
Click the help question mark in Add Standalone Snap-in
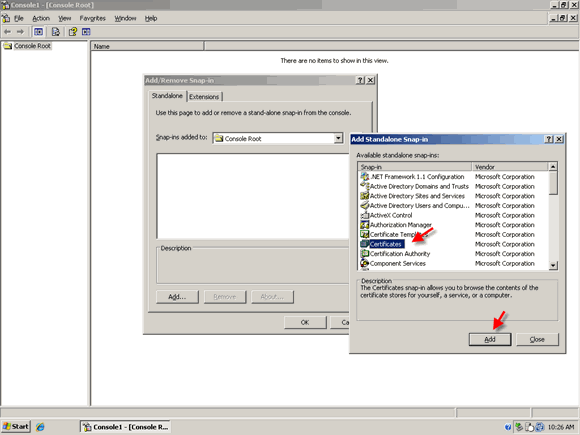[549, 139]
